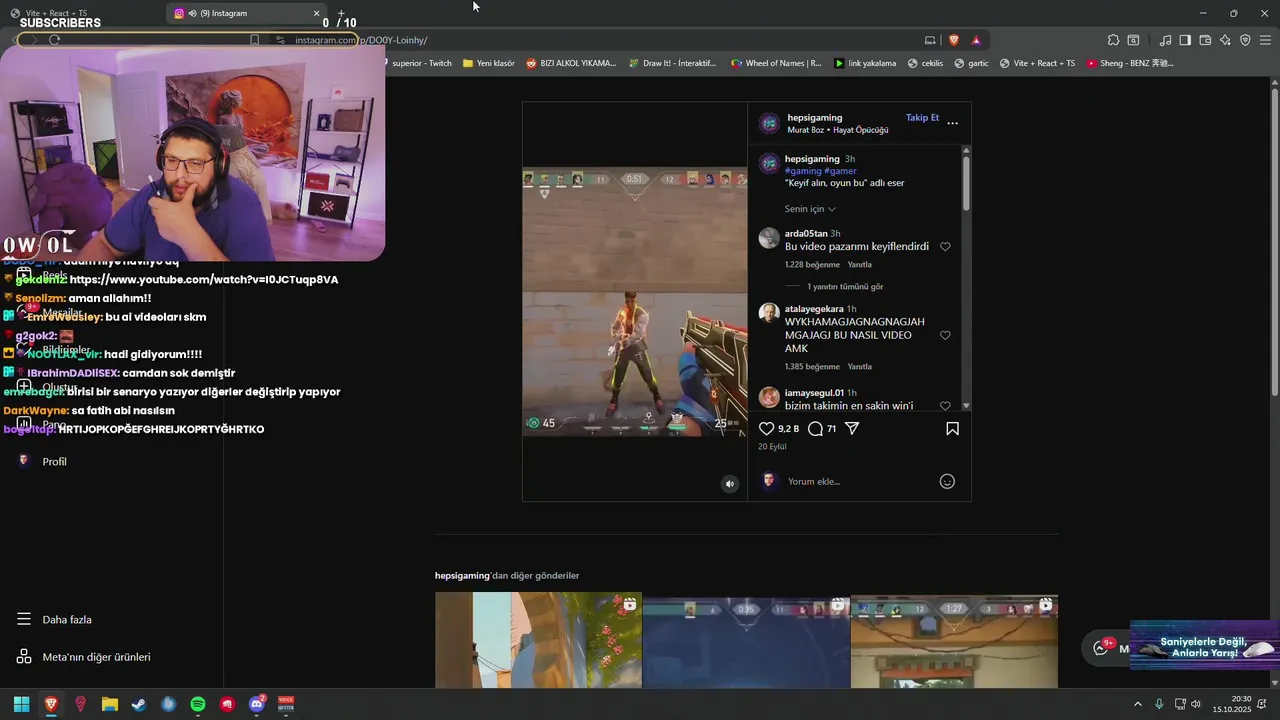Open the Windows Start menu
The image size is (1280, 720).
[x=21, y=704]
